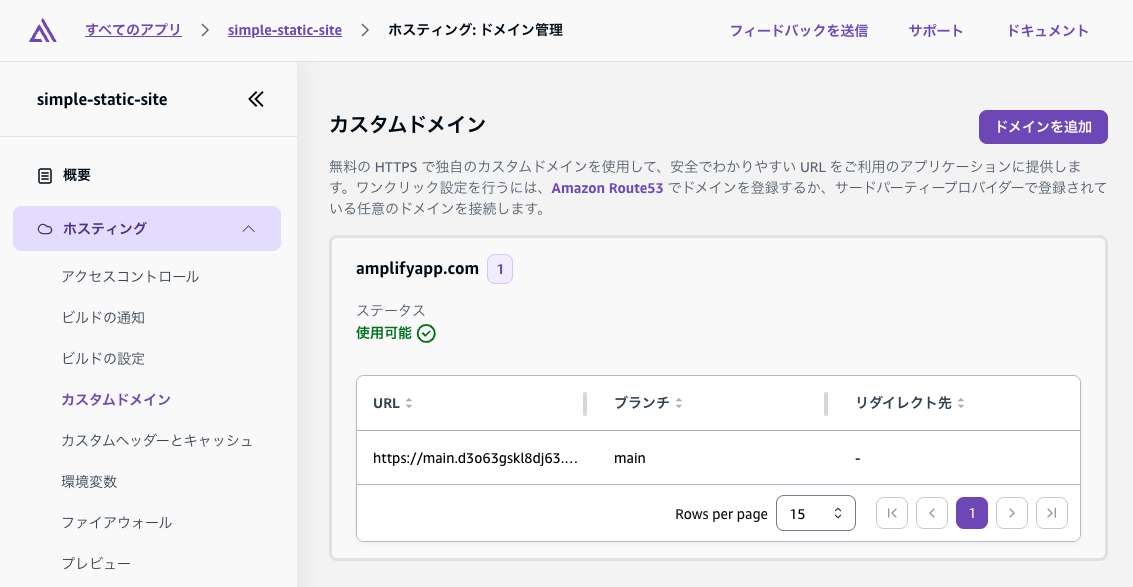Screen dimensions: 1133x587
Task: Collapse the sidebar with the double-chevron icon
Action: click(x=256, y=99)
